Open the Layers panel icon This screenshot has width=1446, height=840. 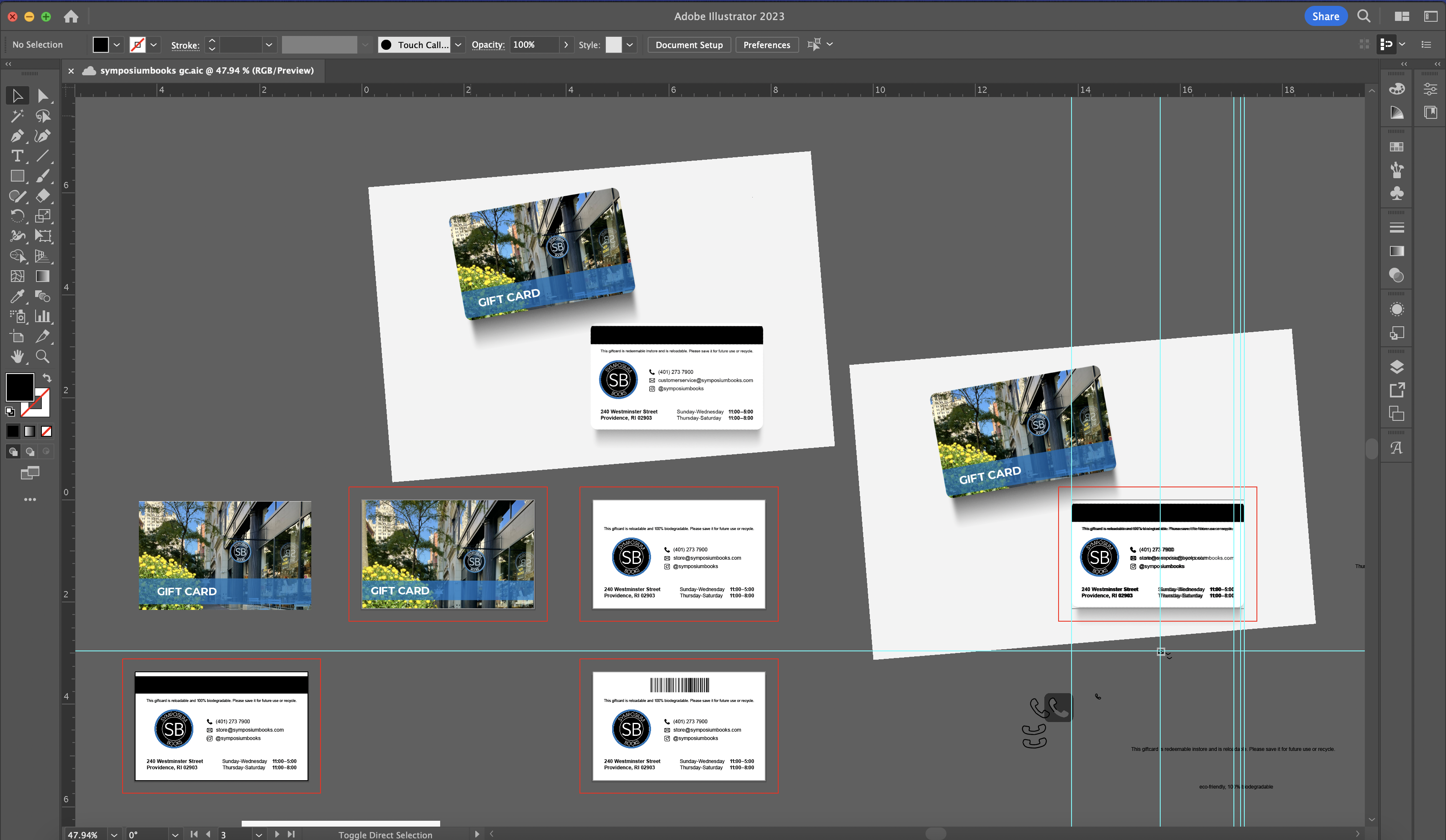(x=1397, y=366)
